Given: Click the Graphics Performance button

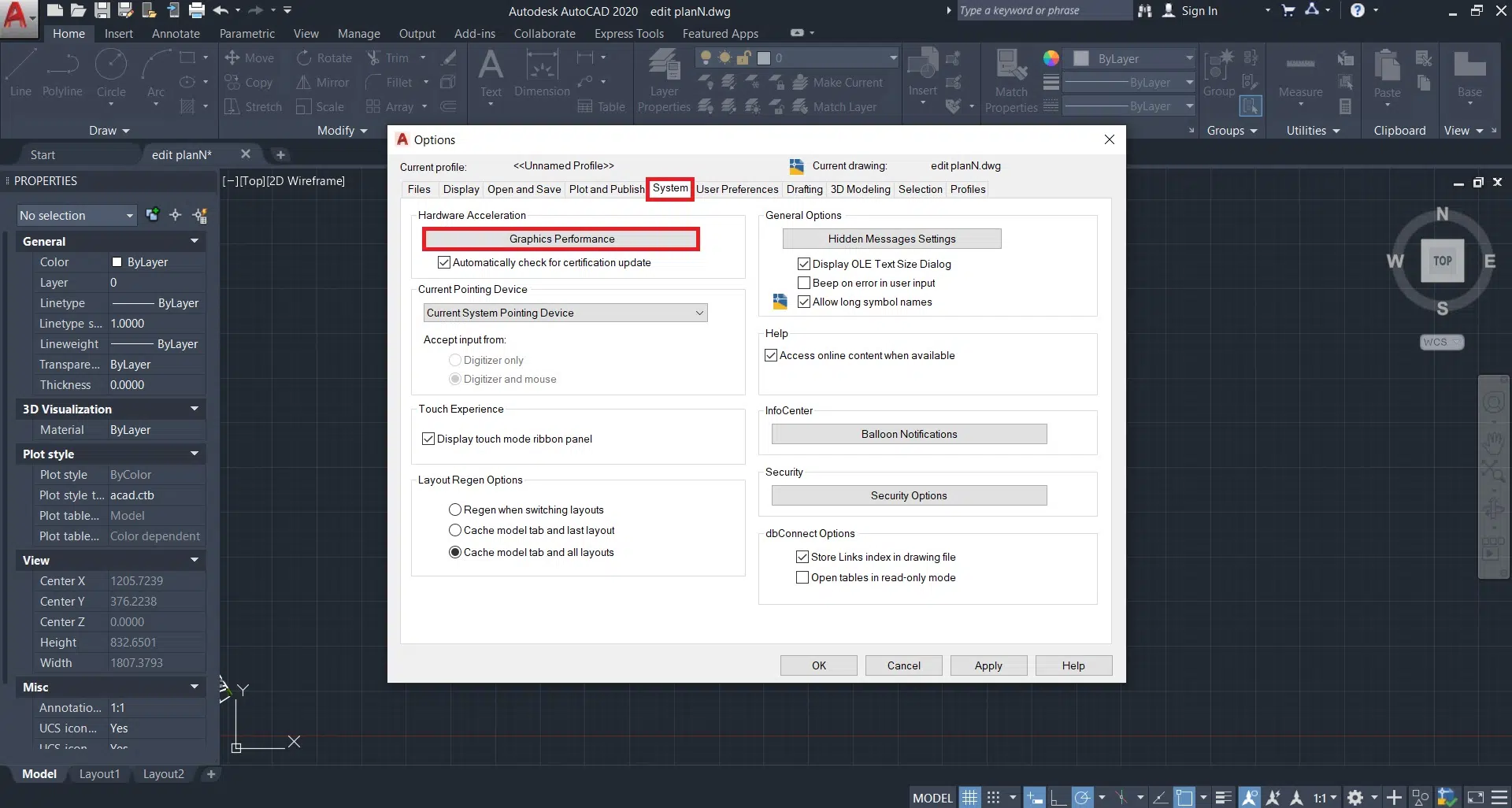Looking at the screenshot, I should (x=561, y=239).
